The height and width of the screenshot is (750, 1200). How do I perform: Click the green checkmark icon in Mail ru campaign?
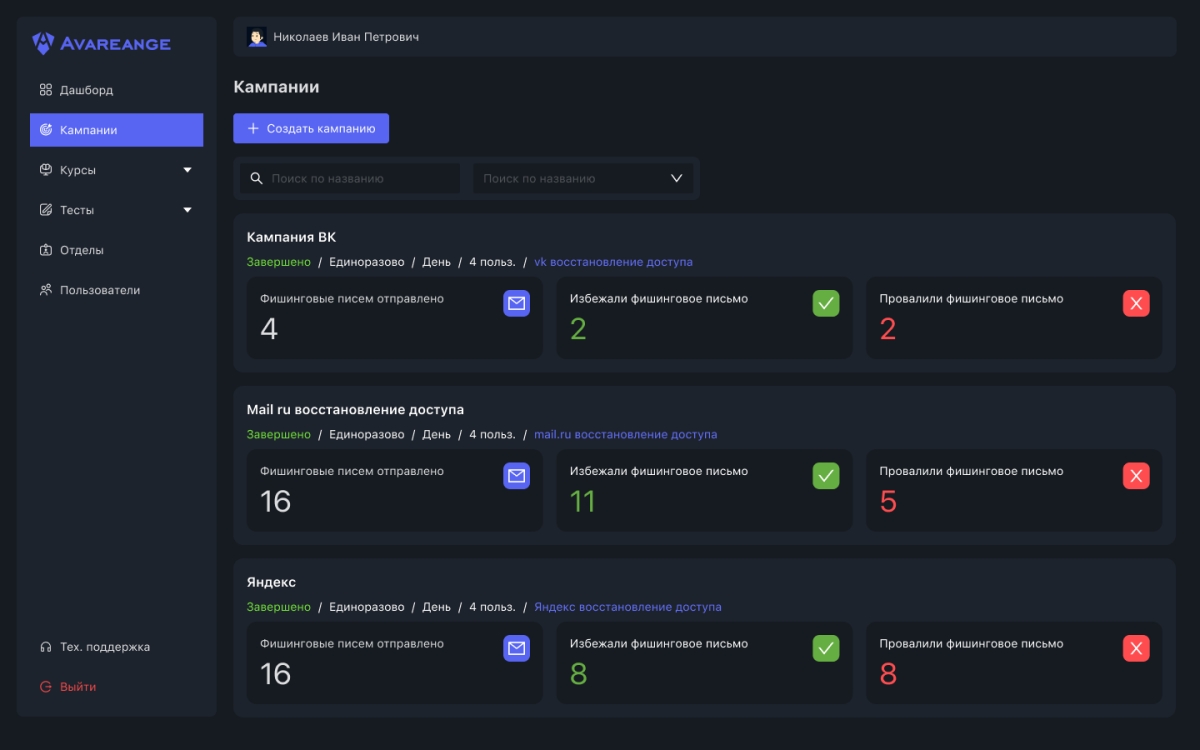click(826, 476)
